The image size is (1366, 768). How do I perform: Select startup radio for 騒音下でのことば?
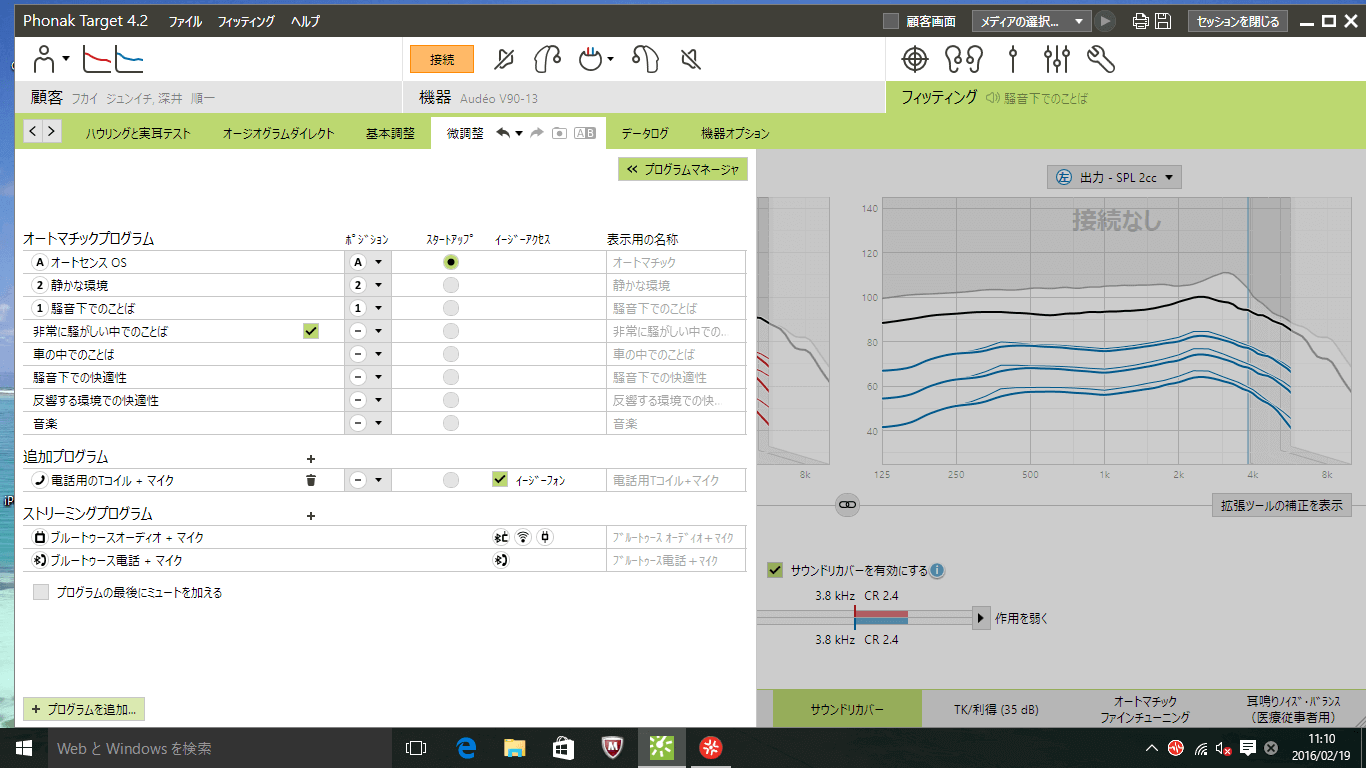click(451, 308)
